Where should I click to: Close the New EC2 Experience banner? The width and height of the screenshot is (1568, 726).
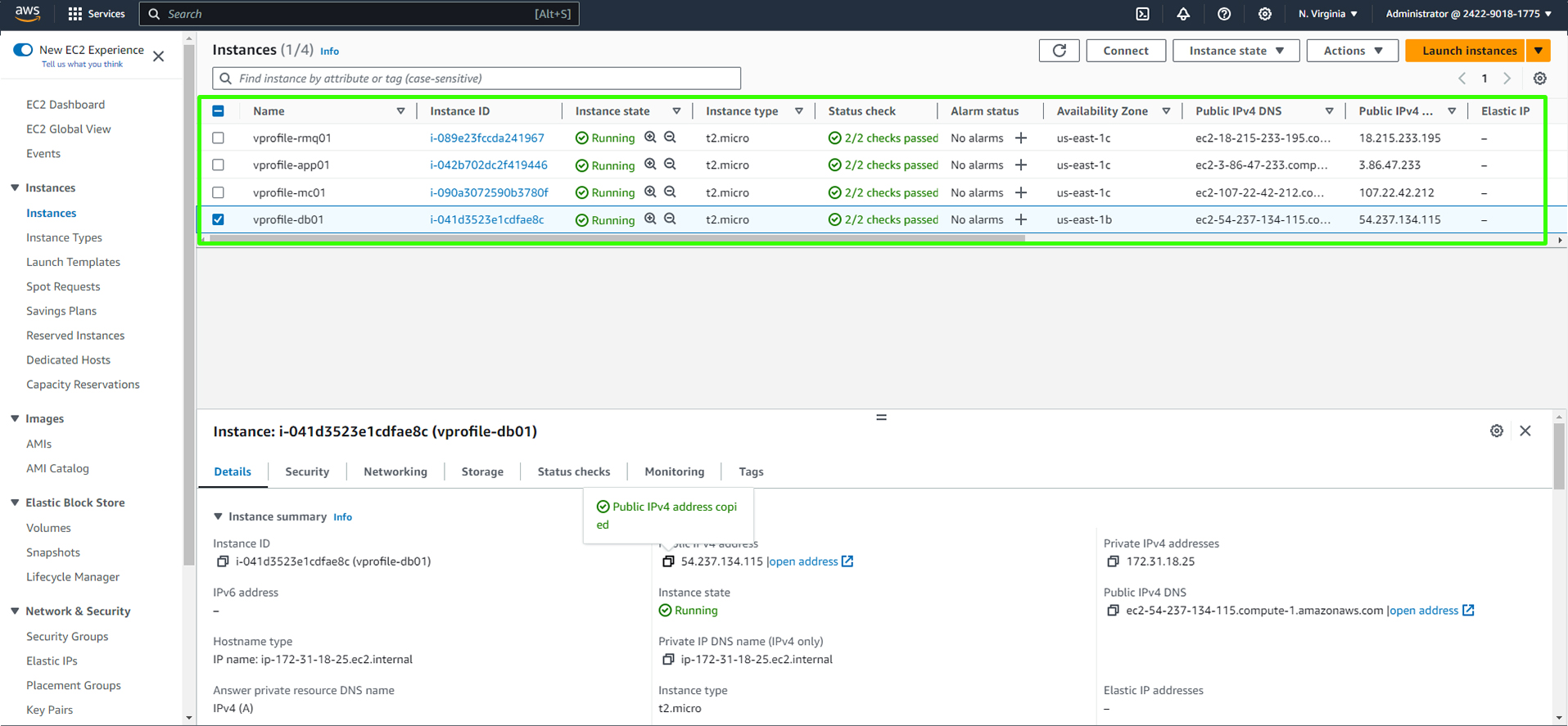coord(159,56)
